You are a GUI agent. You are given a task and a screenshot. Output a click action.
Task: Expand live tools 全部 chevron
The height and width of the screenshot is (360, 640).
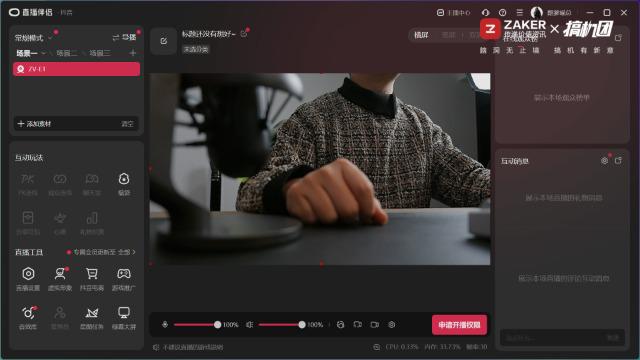coord(133,252)
